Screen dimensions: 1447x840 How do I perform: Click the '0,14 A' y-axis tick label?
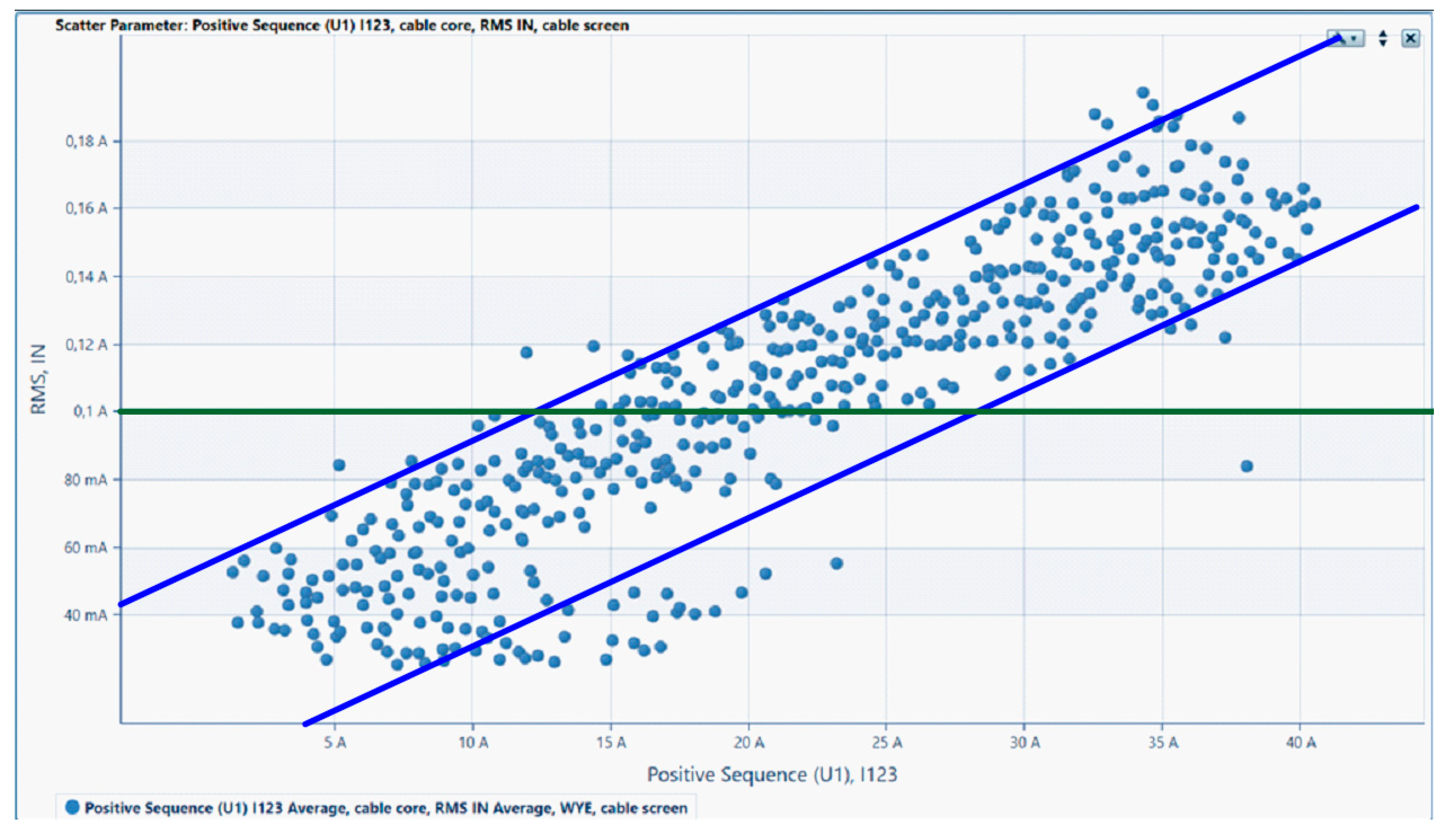tap(86, 277)
